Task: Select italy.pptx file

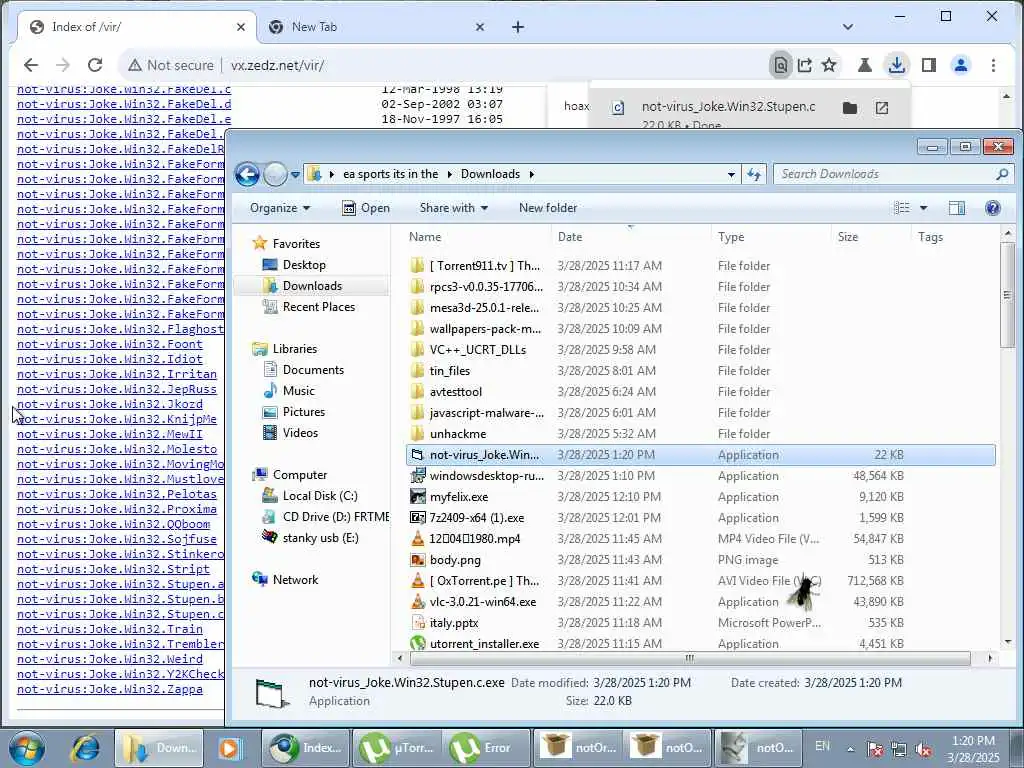Action: [x=455, y=622]
